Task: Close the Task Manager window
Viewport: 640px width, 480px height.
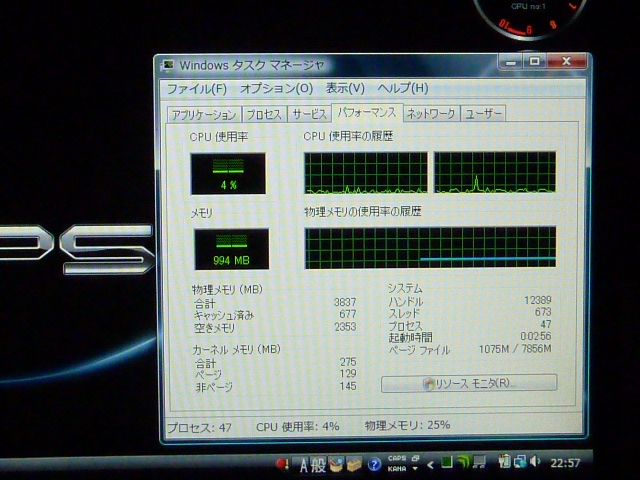Action: pos(567,61)
